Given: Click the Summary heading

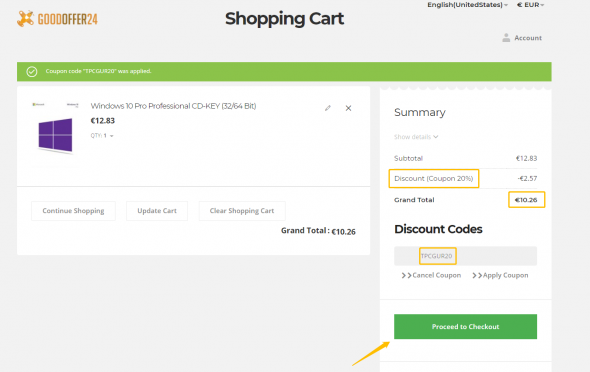Looking at the screenshot, I should [x=420, y=112].
